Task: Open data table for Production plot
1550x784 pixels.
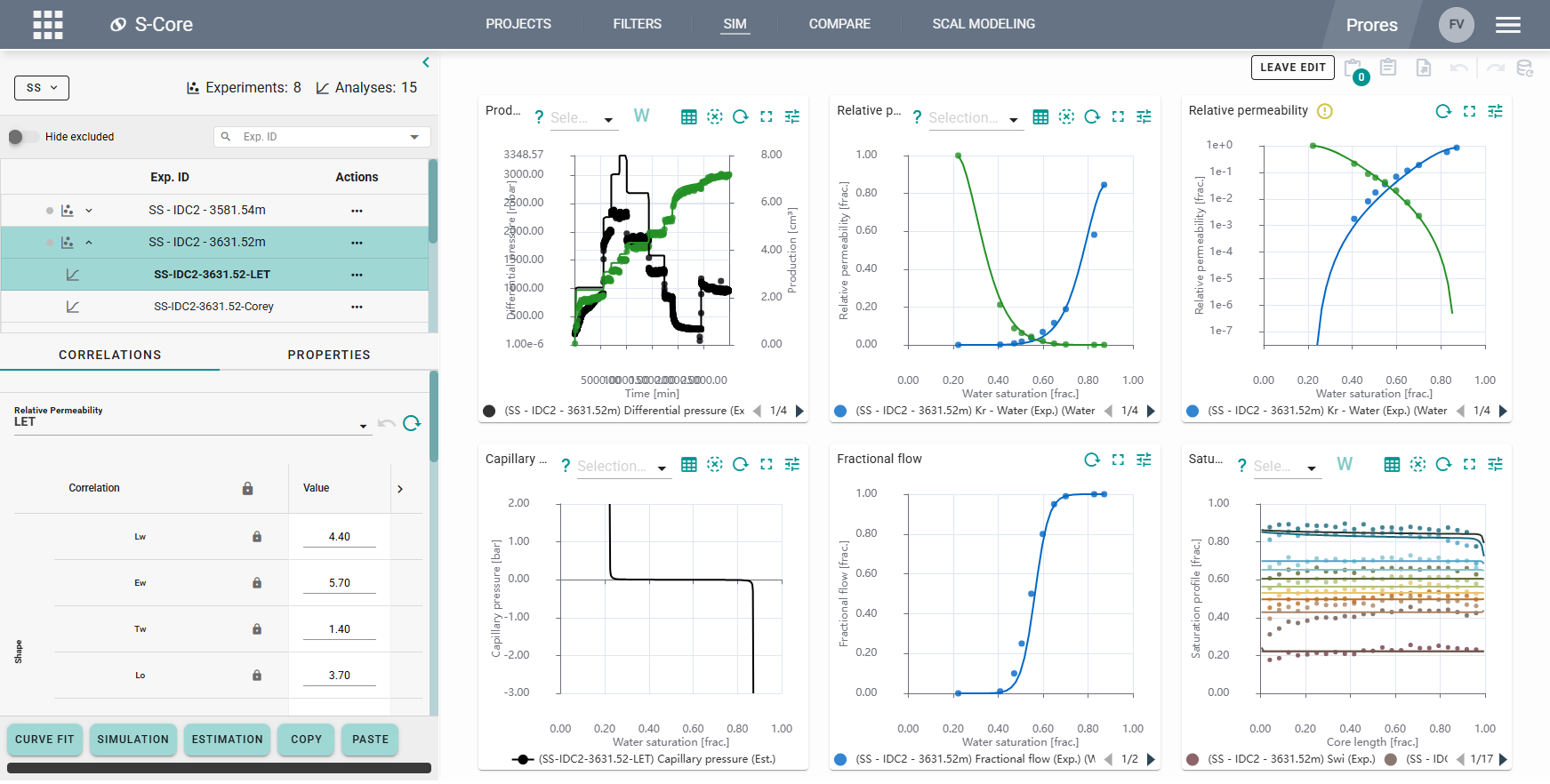Action: pos(688,117)
